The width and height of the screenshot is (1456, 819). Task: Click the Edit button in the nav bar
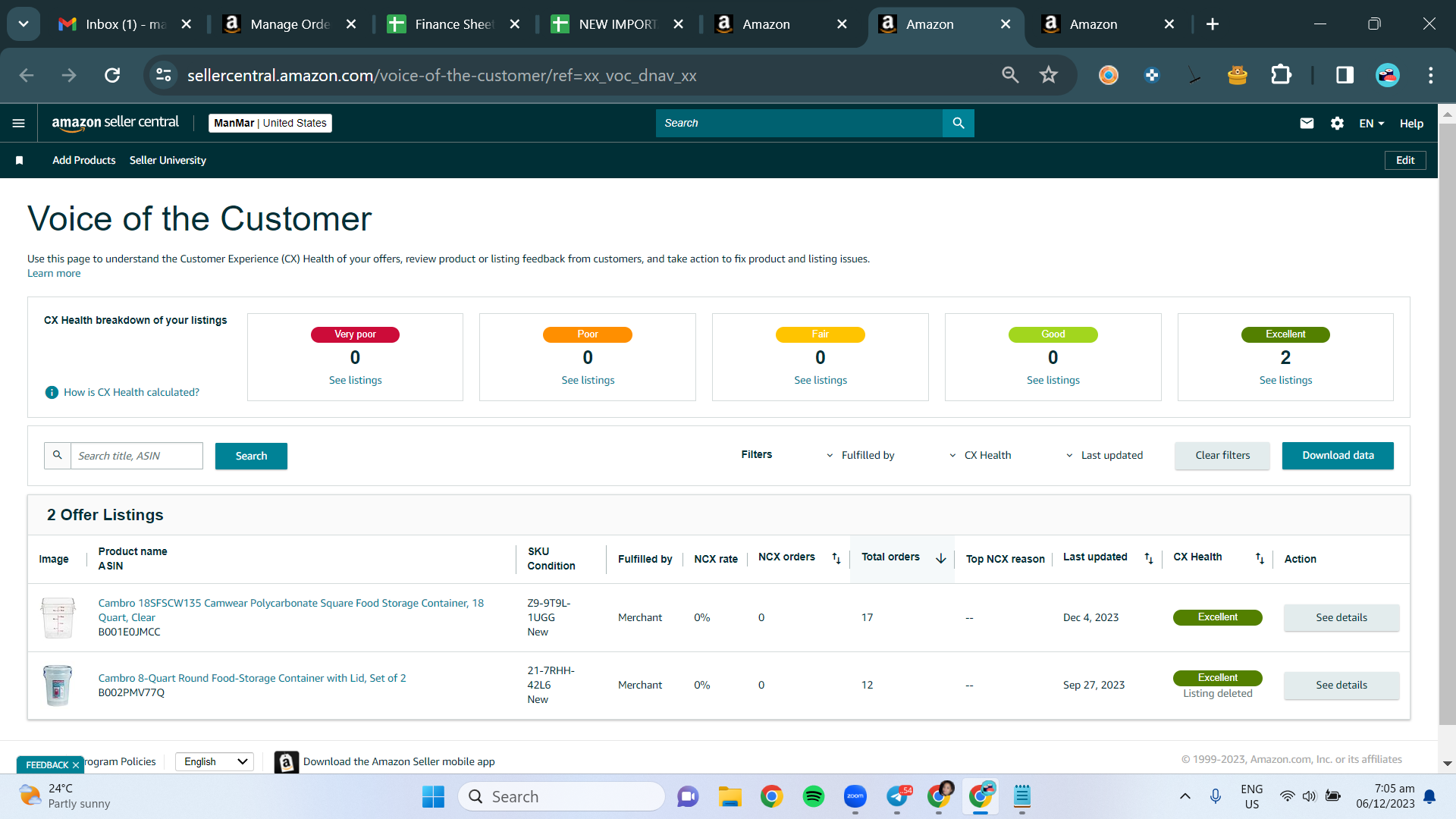pyautogui.click(x=1405, y=160)
